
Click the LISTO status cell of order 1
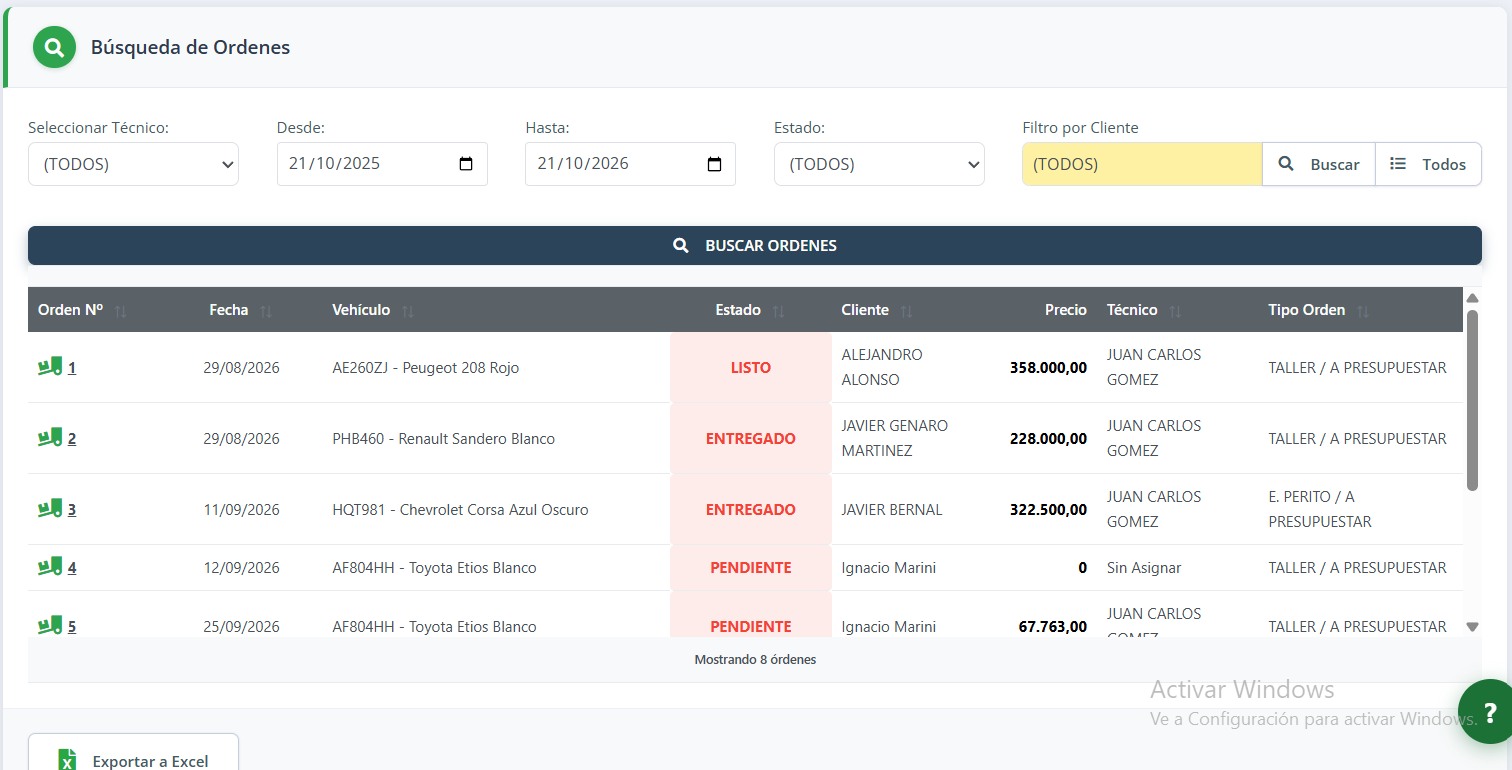[x=751, y=367]
